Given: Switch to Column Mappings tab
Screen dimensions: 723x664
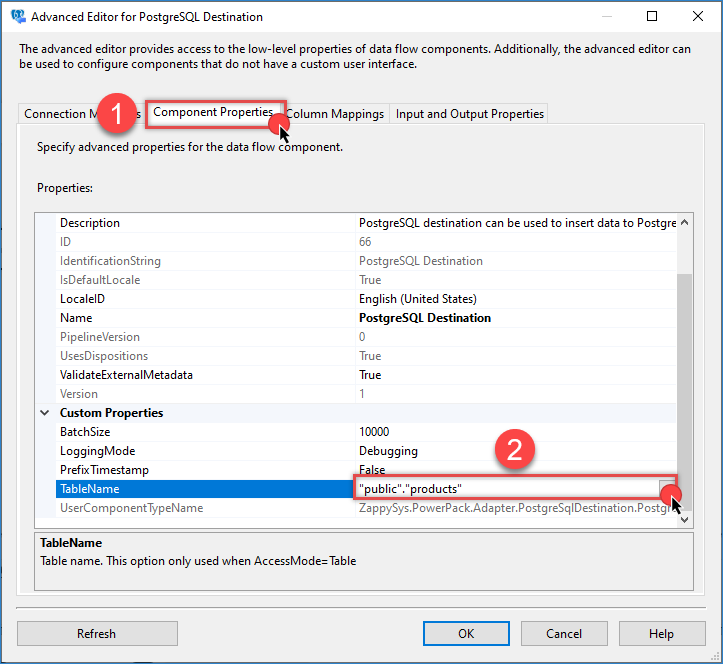Looking at the screenshot, I should 336,114.
